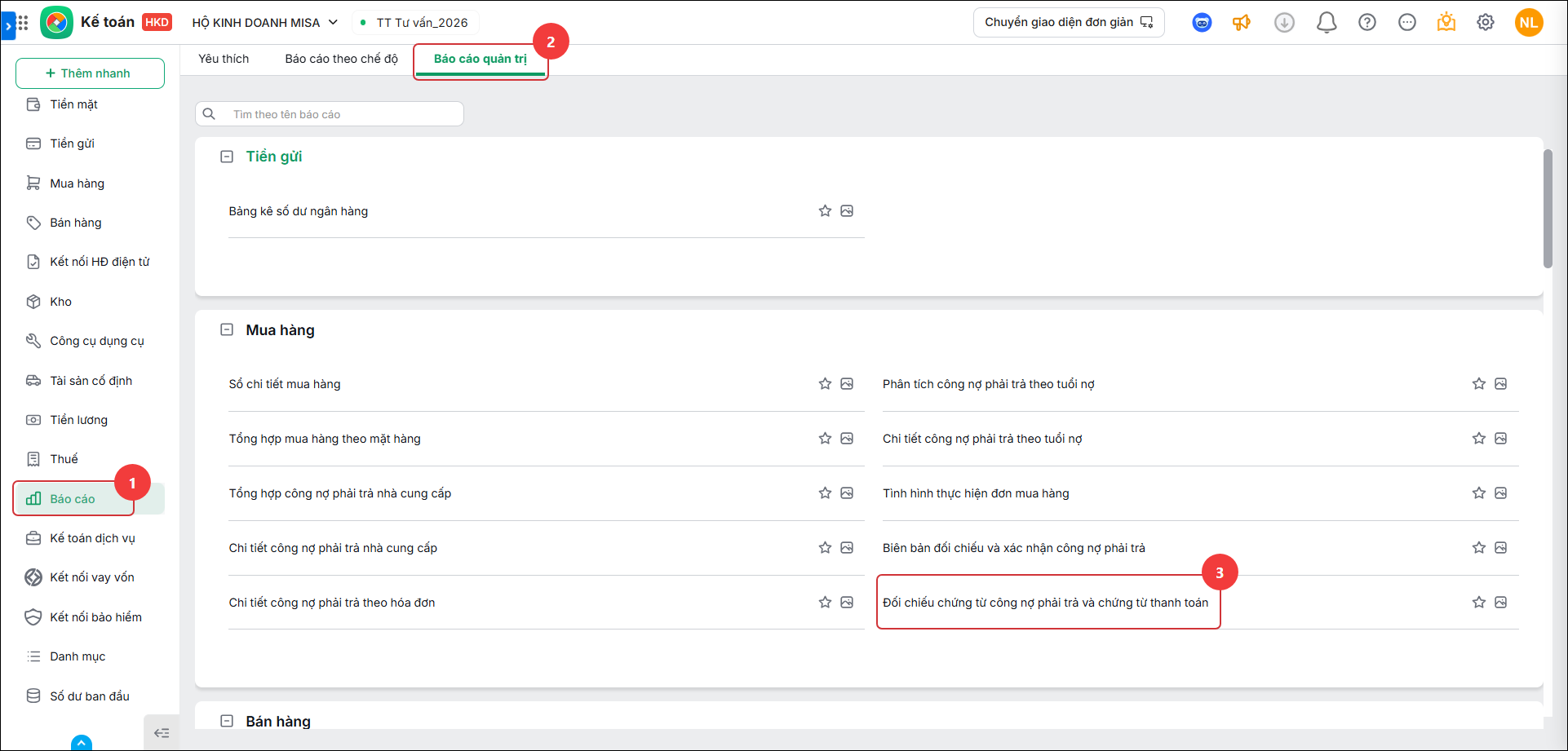1568x751 pixels.
Task: Click Chuyển giao diện đơn giản button
Action: click(1069, 23)
